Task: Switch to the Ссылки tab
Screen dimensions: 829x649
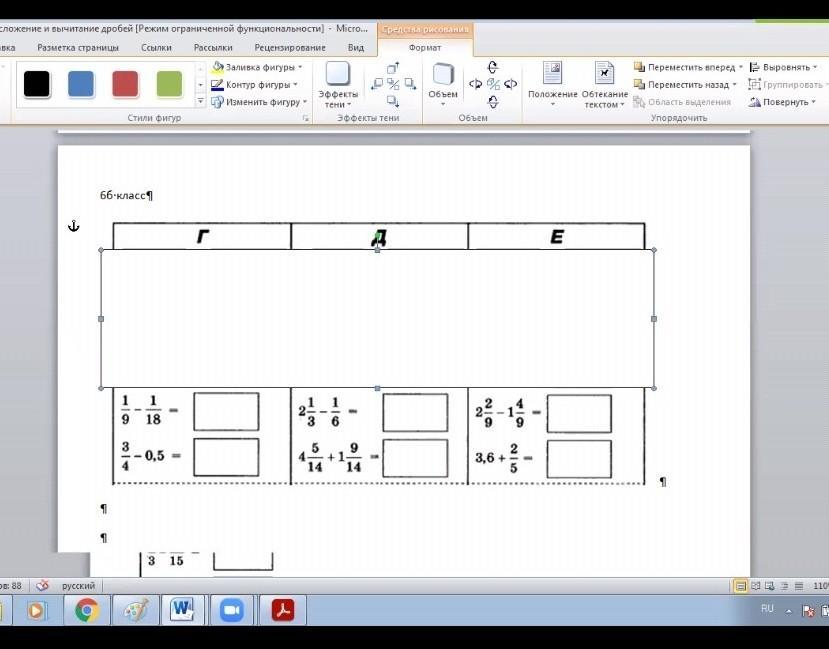Action: point(156,48)
